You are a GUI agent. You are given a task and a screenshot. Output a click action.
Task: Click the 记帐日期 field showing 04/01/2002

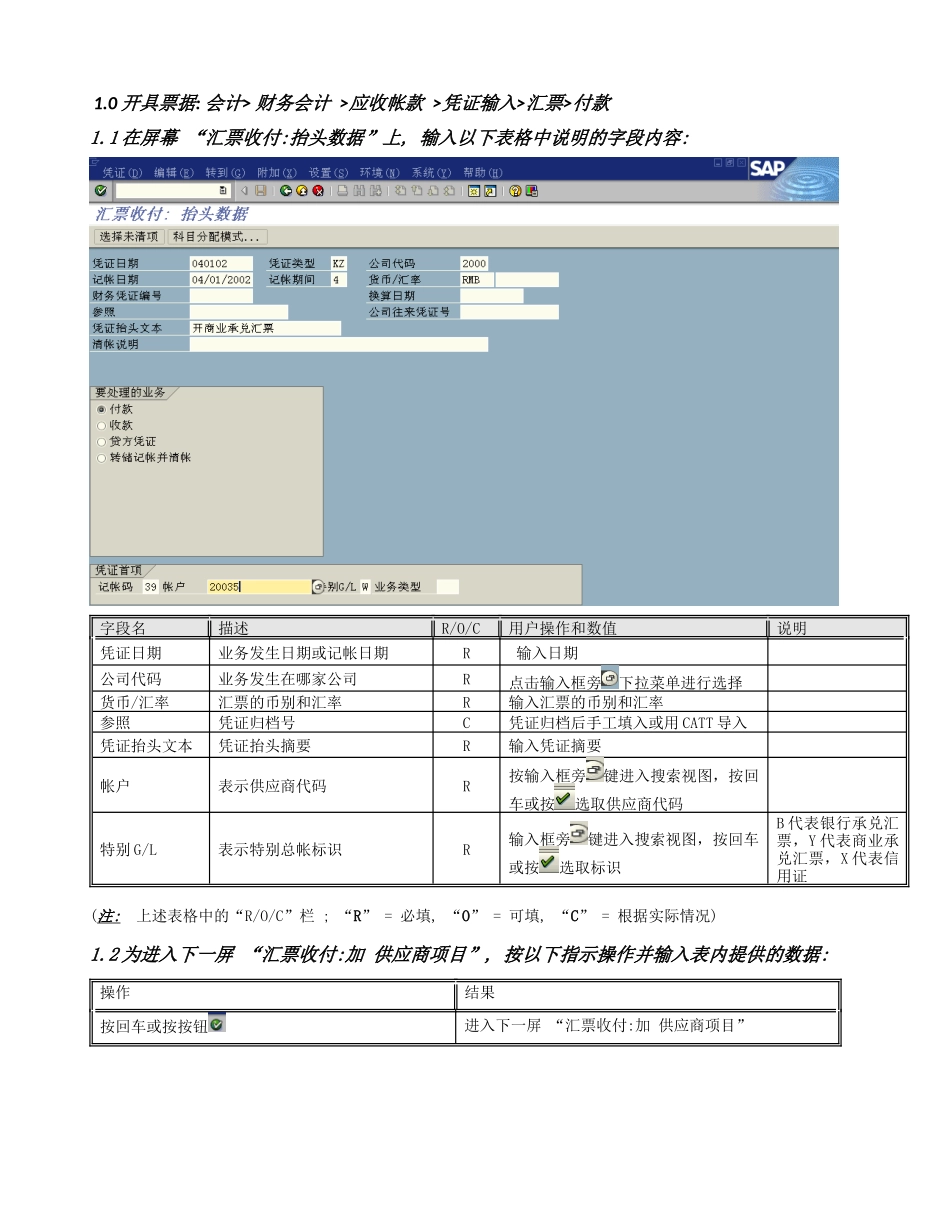(221, 280)
